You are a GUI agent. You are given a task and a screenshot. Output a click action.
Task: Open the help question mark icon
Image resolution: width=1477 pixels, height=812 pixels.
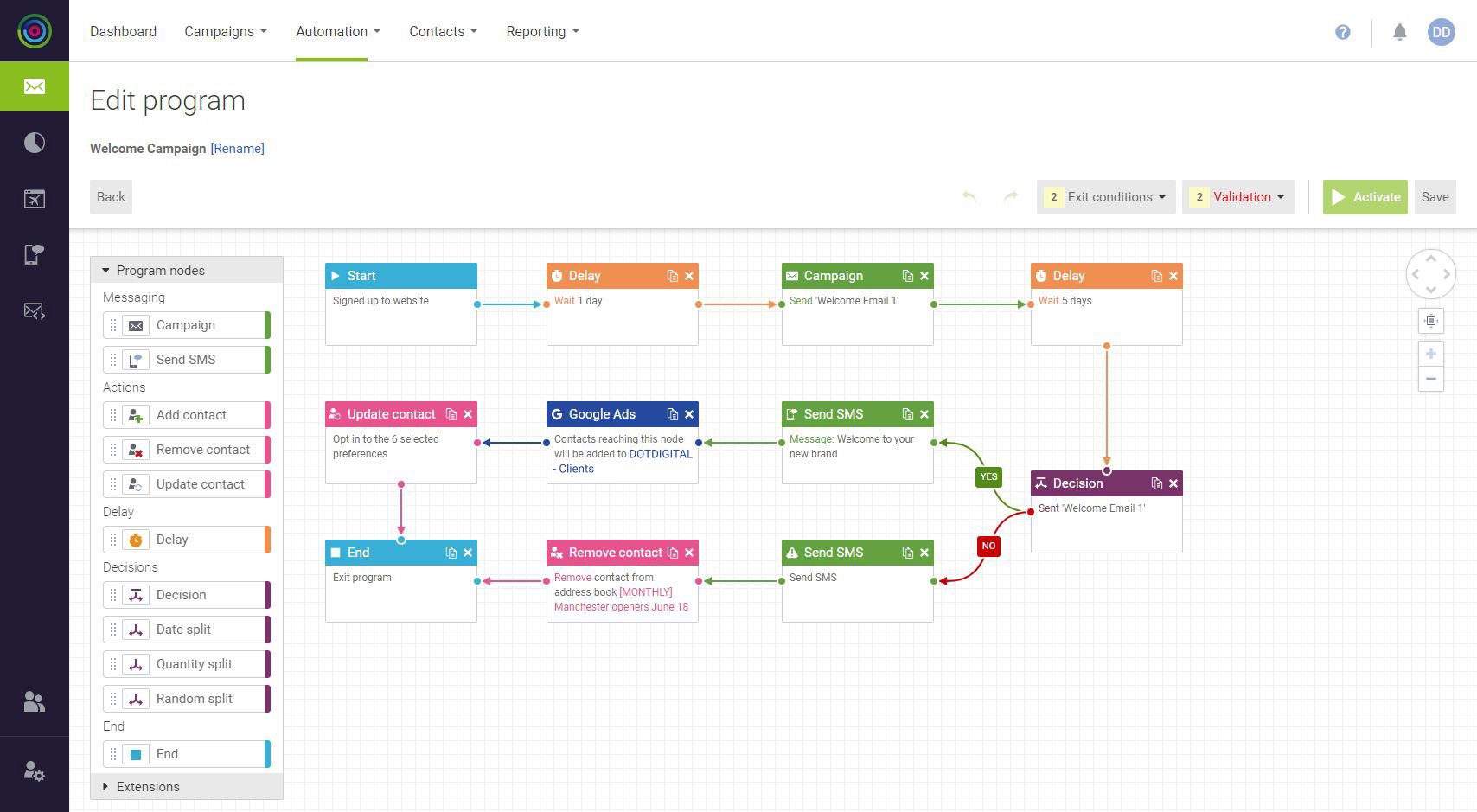pyautogui.click(x=1343, y=31)
